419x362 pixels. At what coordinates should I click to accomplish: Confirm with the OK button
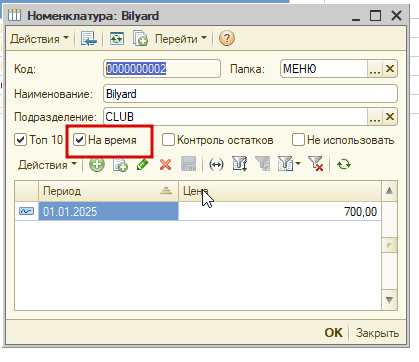333,333
